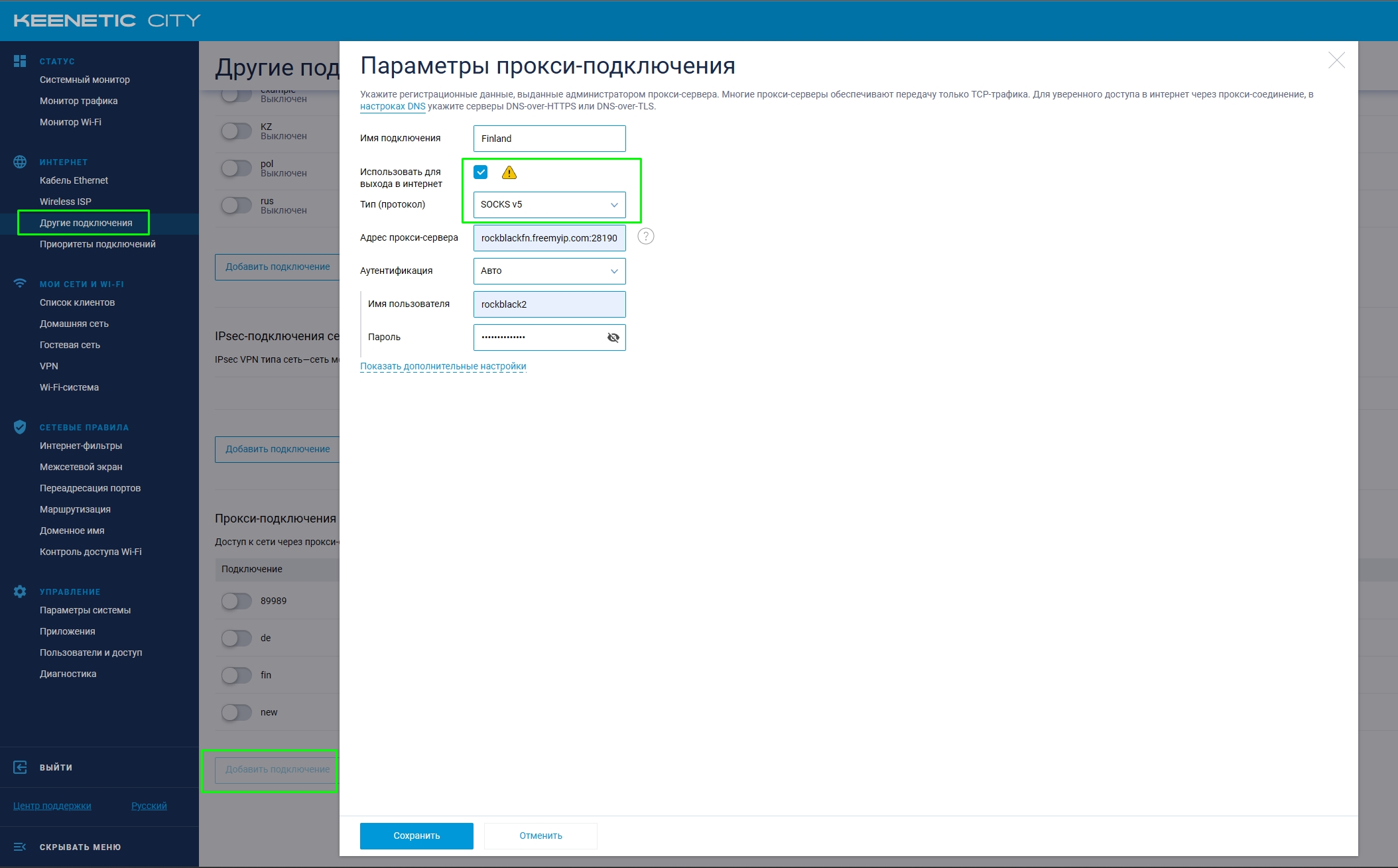This screenshot has height=868, width=1398.
Task: Click the Internet globe icon in sidebar
Action: coord(20,162)
